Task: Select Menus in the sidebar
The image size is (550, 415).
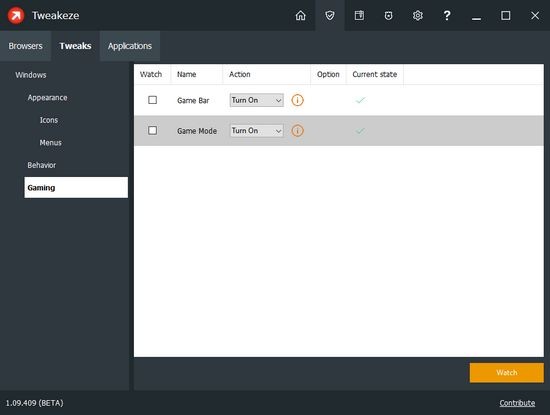Action: pyautogui.click(x=51, y=143)
